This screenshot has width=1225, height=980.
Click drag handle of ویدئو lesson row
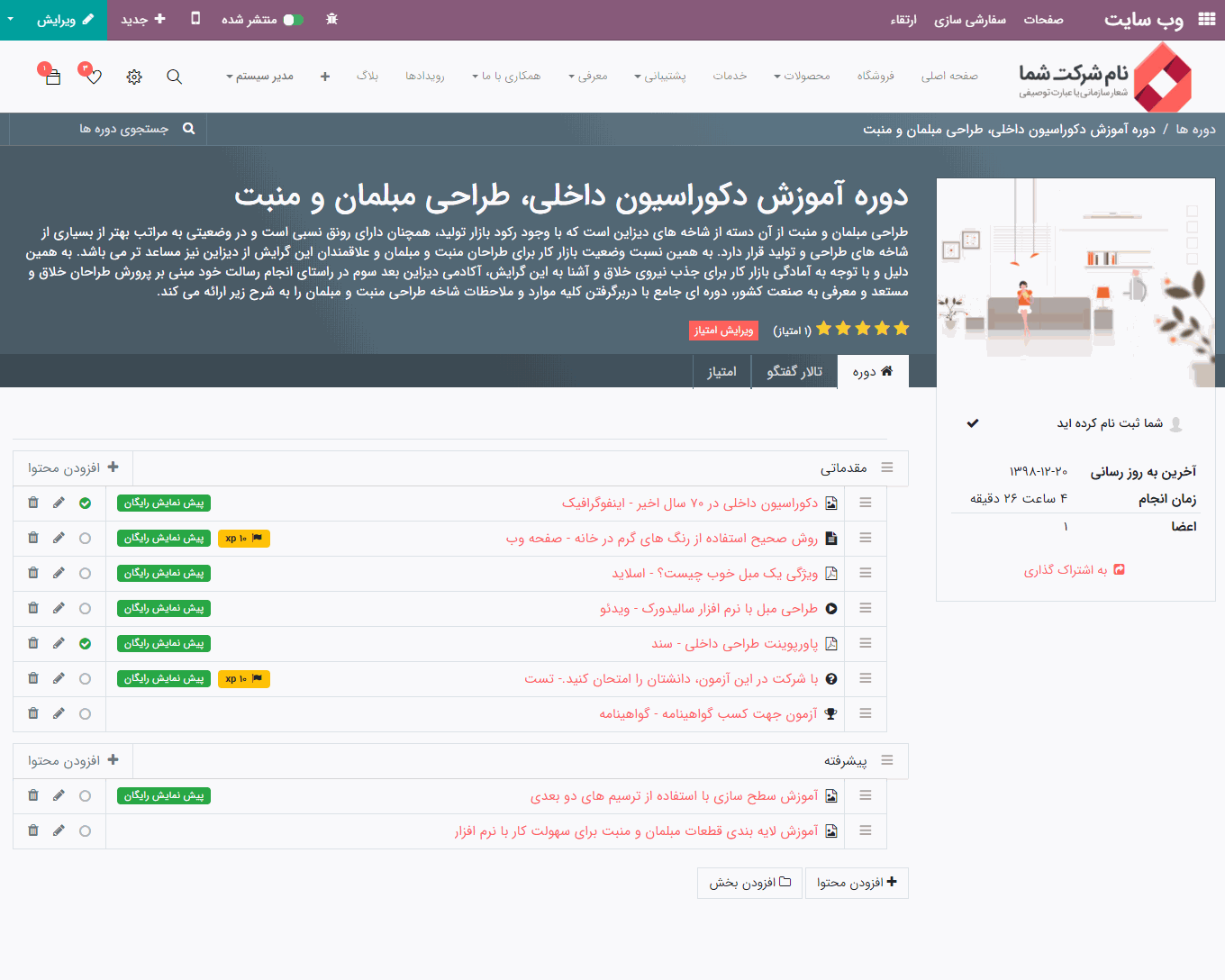(x=866, y=608)
